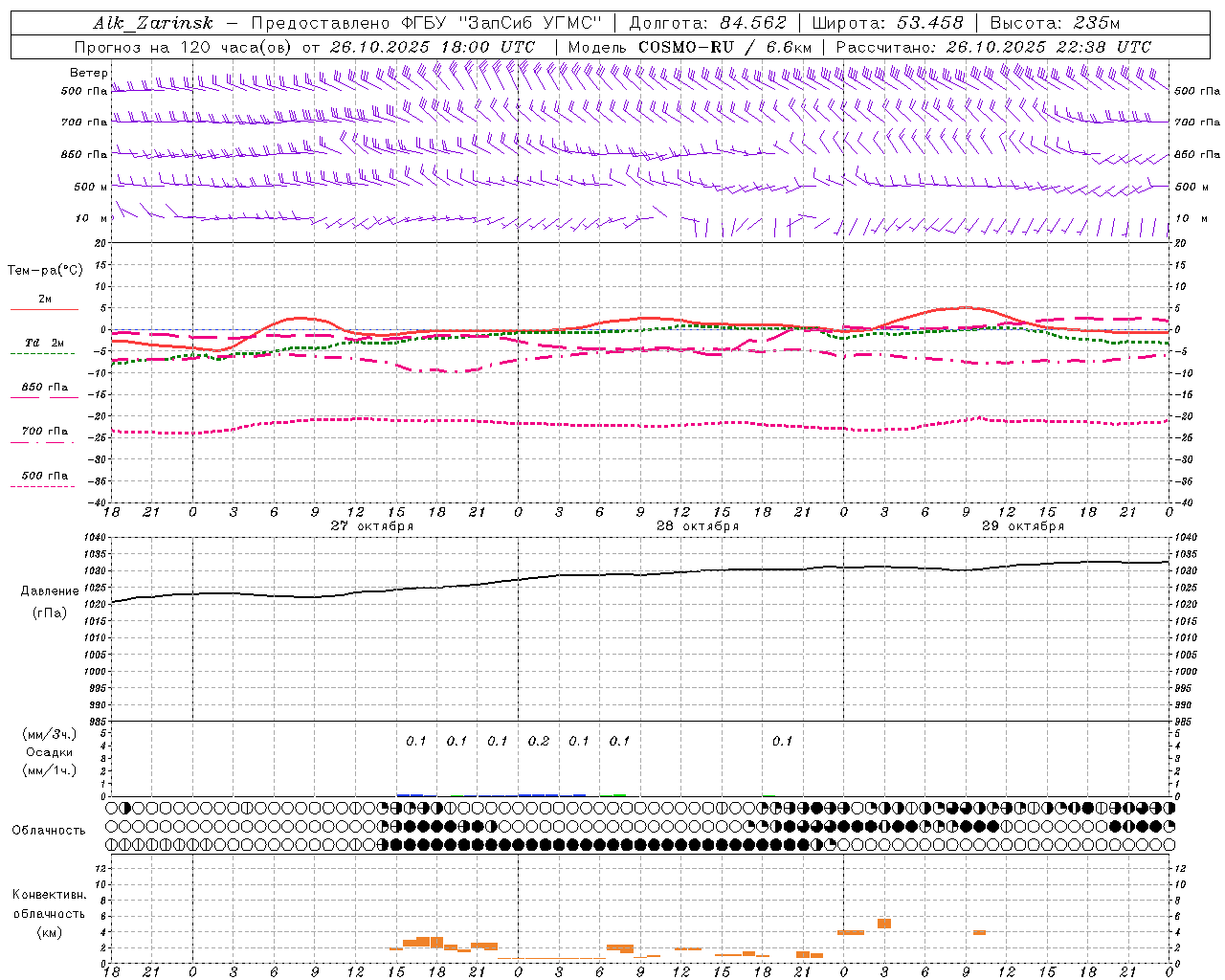
Task: Click the 'Тем-ра(°C)' temperature panel label
Action: pos(45,271)
